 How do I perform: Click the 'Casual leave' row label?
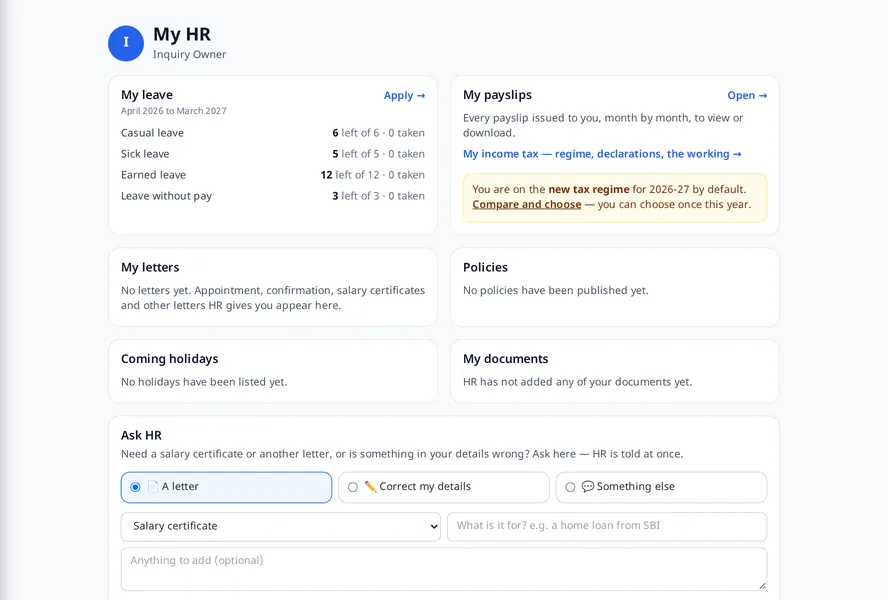tap(152, 133)
